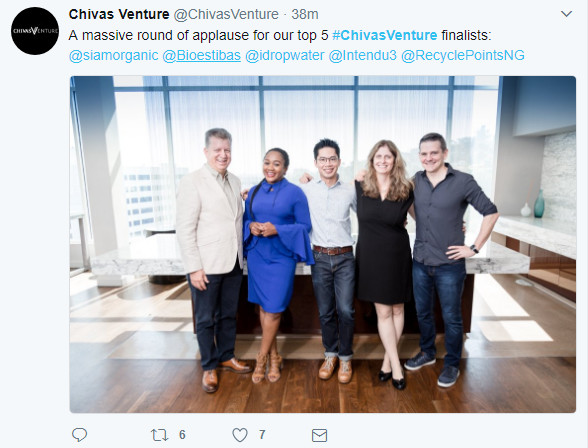Go to the @idropwater mention

[x=285, y=55]
